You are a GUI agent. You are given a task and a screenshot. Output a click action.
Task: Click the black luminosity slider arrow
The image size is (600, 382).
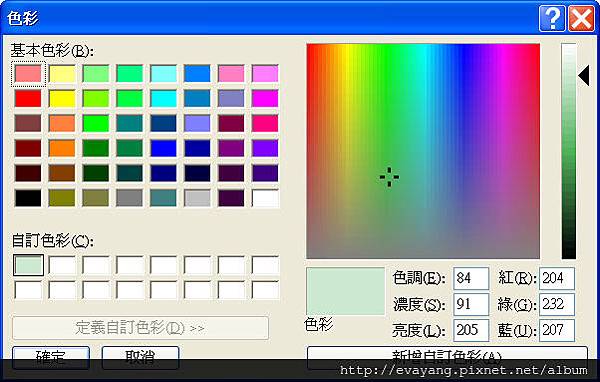(584, 76)
